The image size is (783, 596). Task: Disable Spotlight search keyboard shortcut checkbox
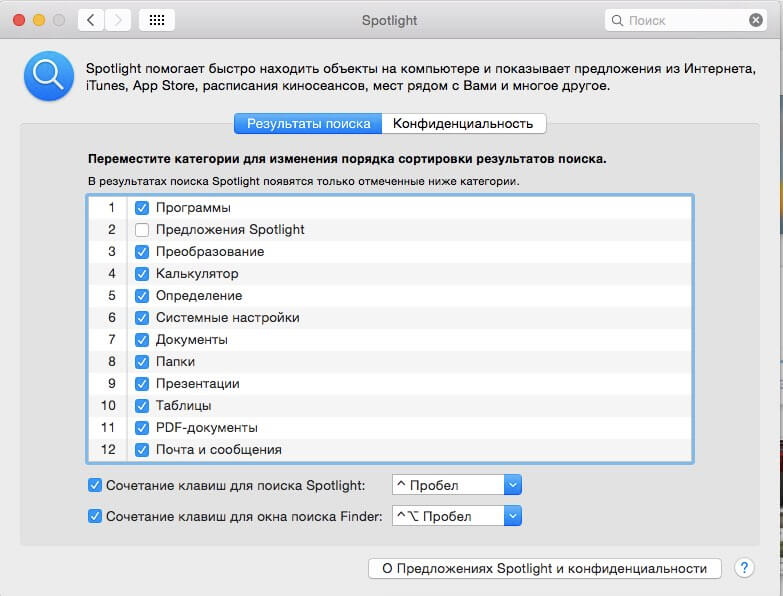point(95,485)
